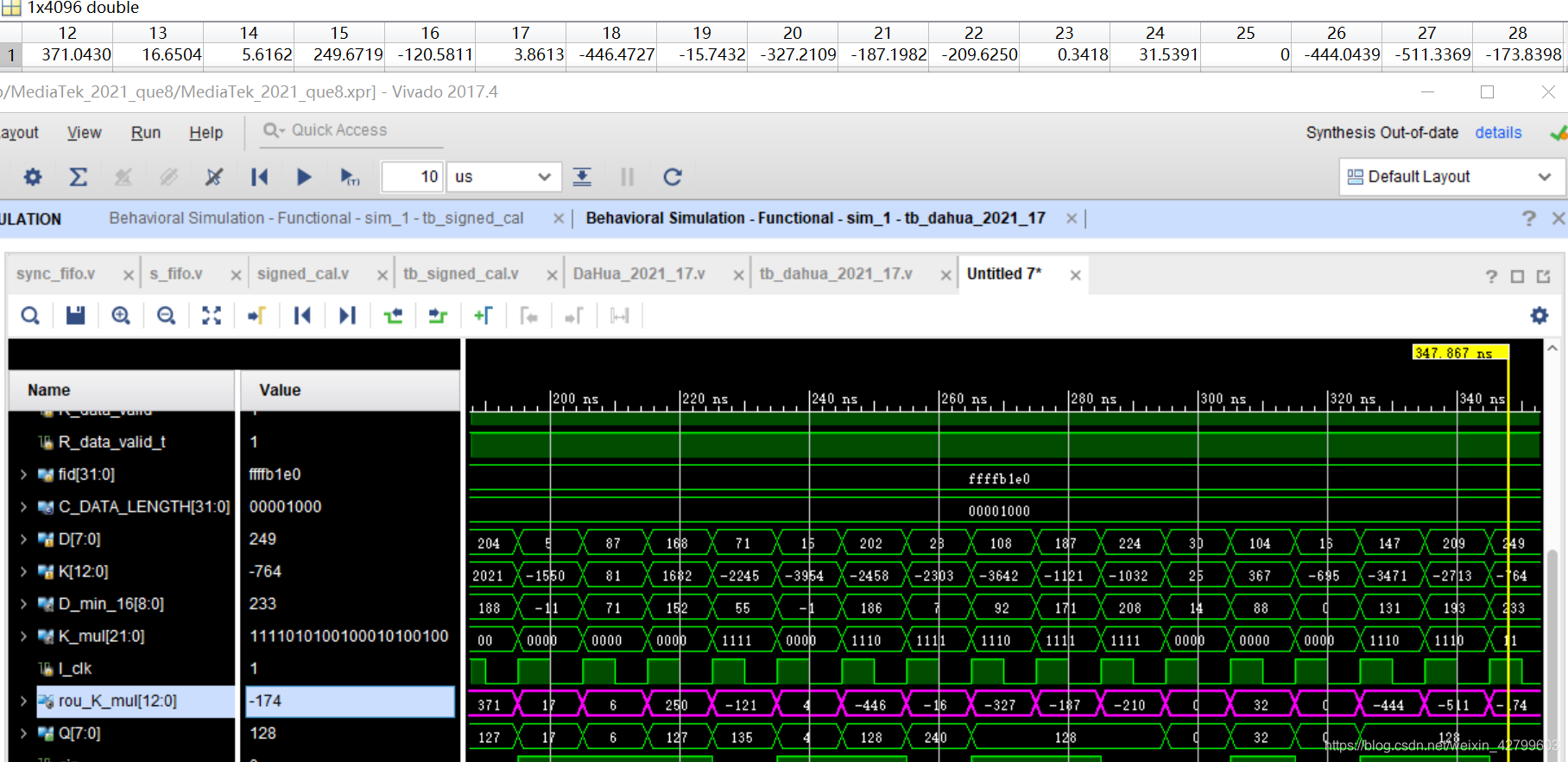Expand the Q[7:0] signal
The image size is (1568, 762).
pyautogui.click(x=23, y=734)
